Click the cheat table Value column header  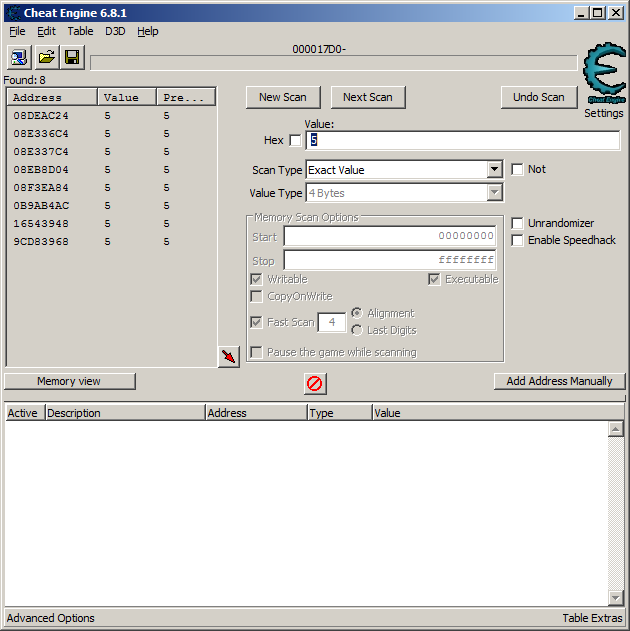point(498,413)
